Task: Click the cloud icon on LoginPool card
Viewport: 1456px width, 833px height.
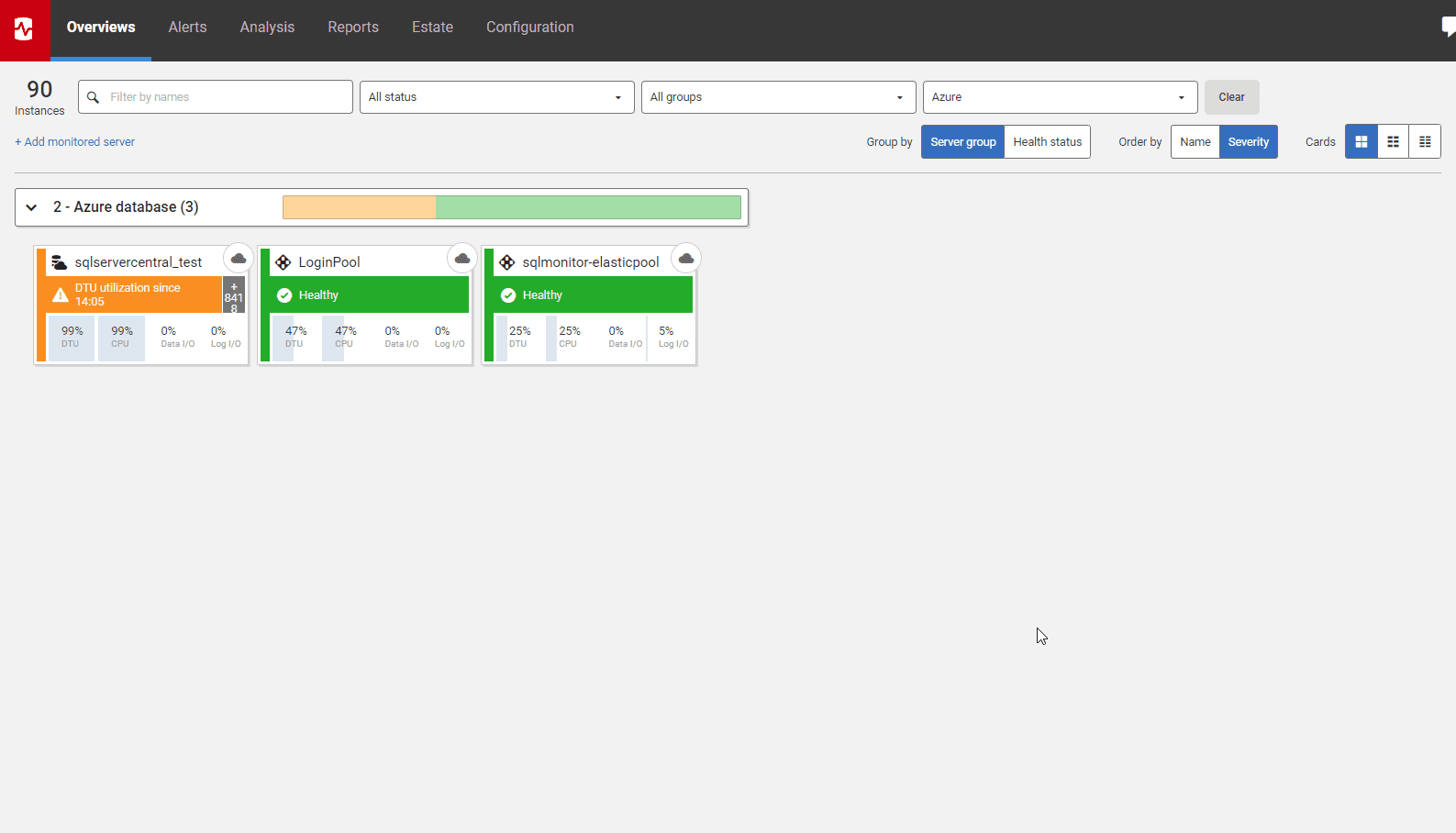Action: (x=462, y=259)
